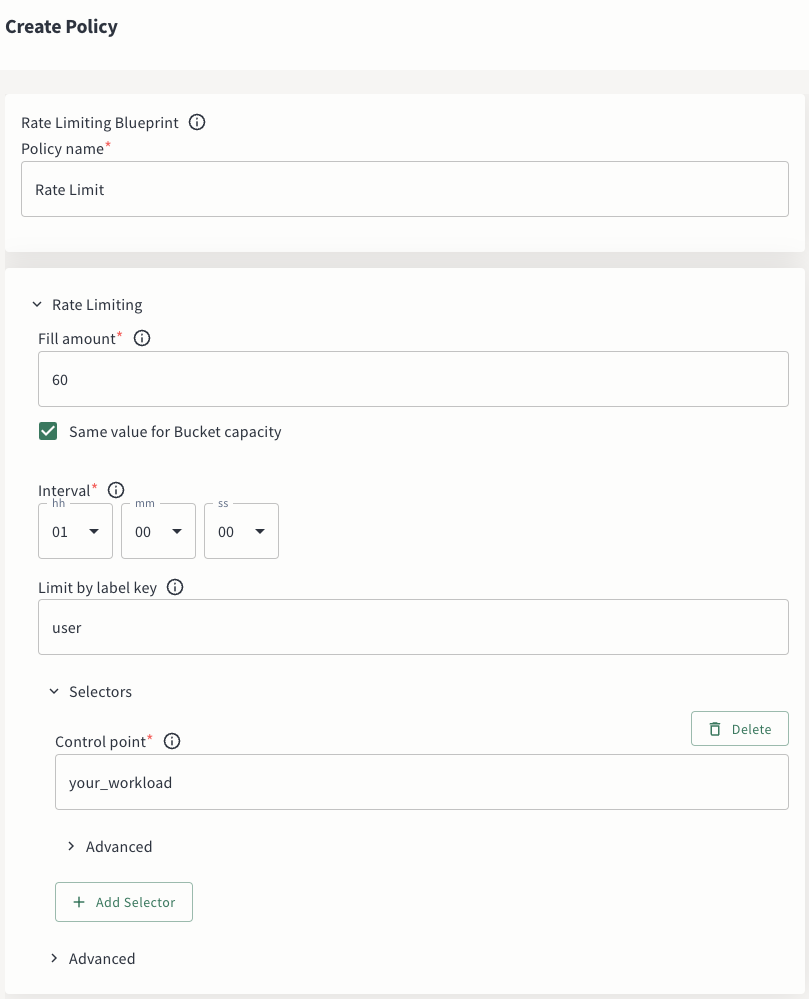Screen dimensions: 809x999
Task: Uncheck Same value for Bucket capacity
Action: pos(48,432)
